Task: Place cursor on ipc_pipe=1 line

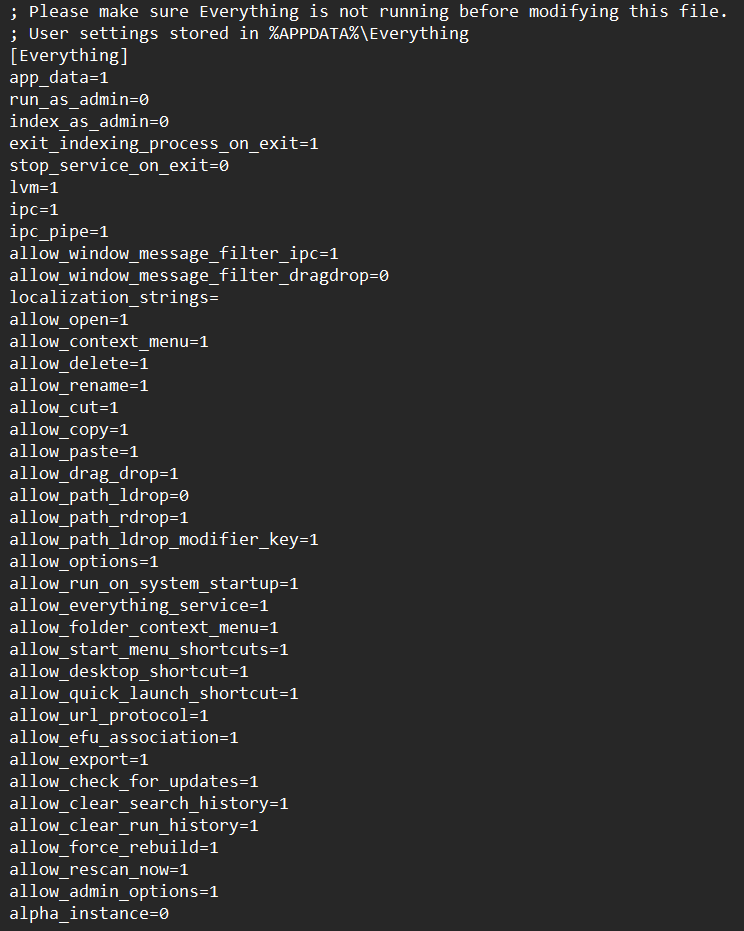Action: pyautogui.click(x=59, y=232)
